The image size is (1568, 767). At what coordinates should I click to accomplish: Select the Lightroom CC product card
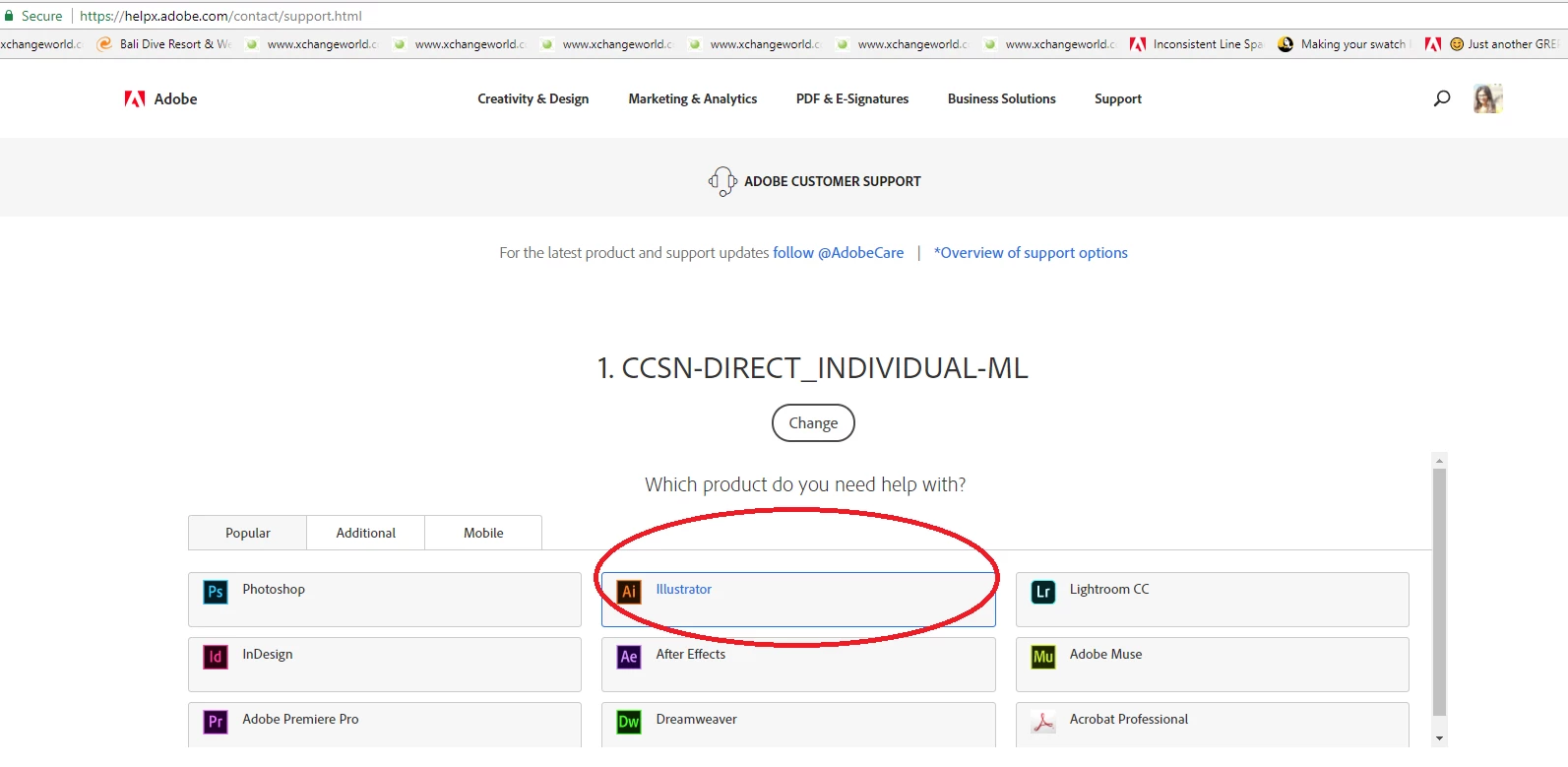pos(1213,600)
